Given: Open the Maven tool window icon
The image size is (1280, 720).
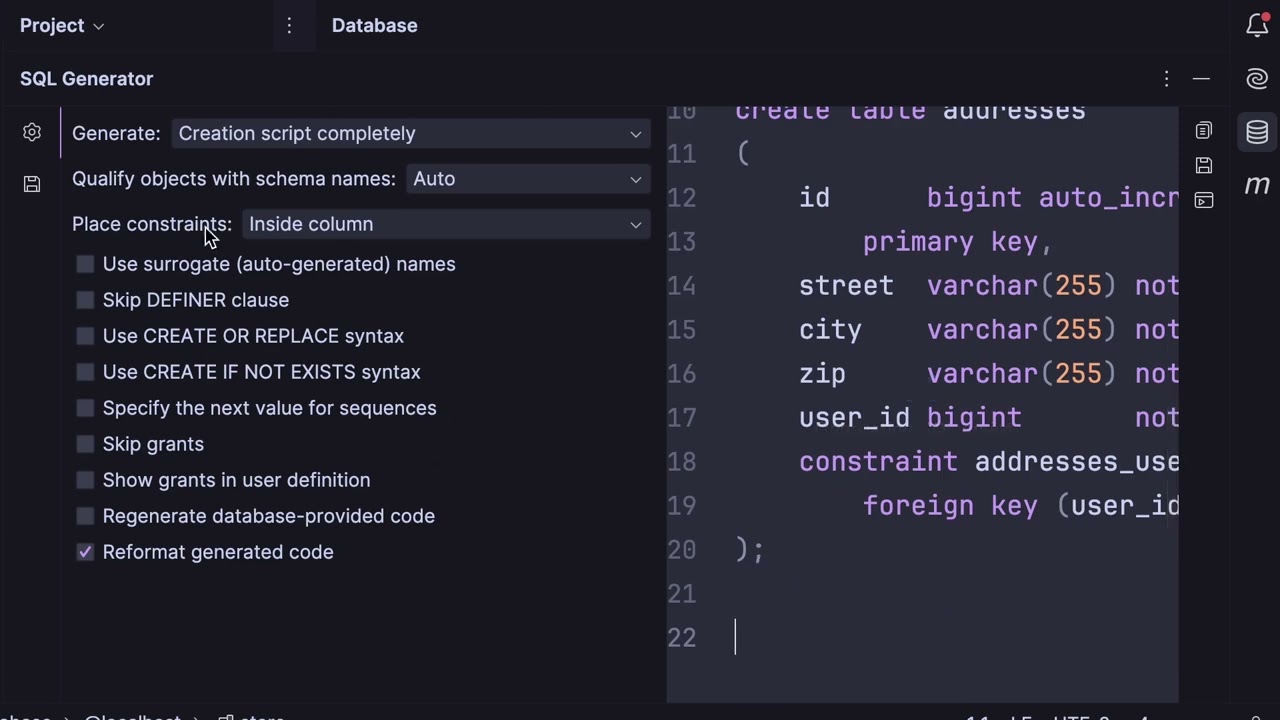Looking at the screenshot, I should pyautogui.click(x=1257, y=185).
